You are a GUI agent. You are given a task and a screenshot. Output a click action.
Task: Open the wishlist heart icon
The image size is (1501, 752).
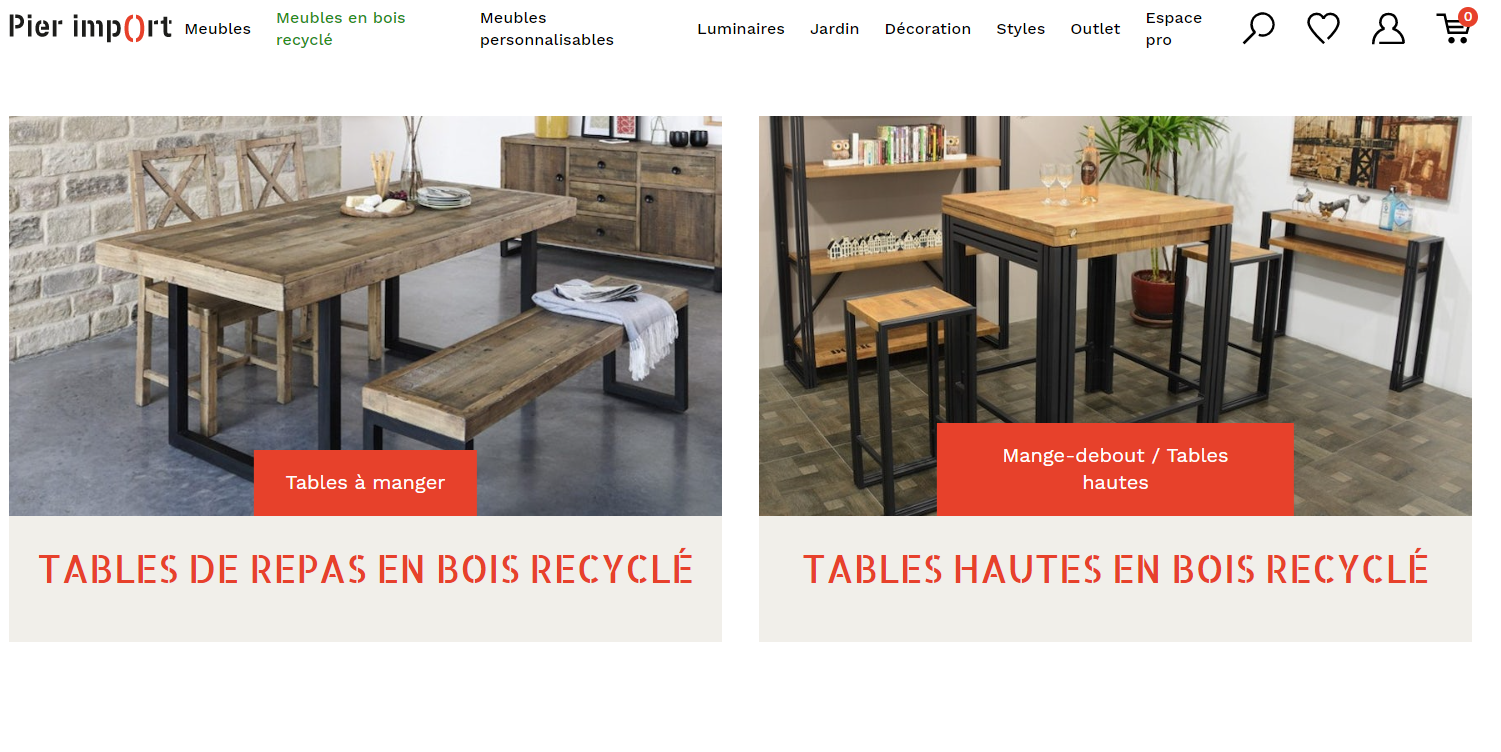tap(1323, 28)
